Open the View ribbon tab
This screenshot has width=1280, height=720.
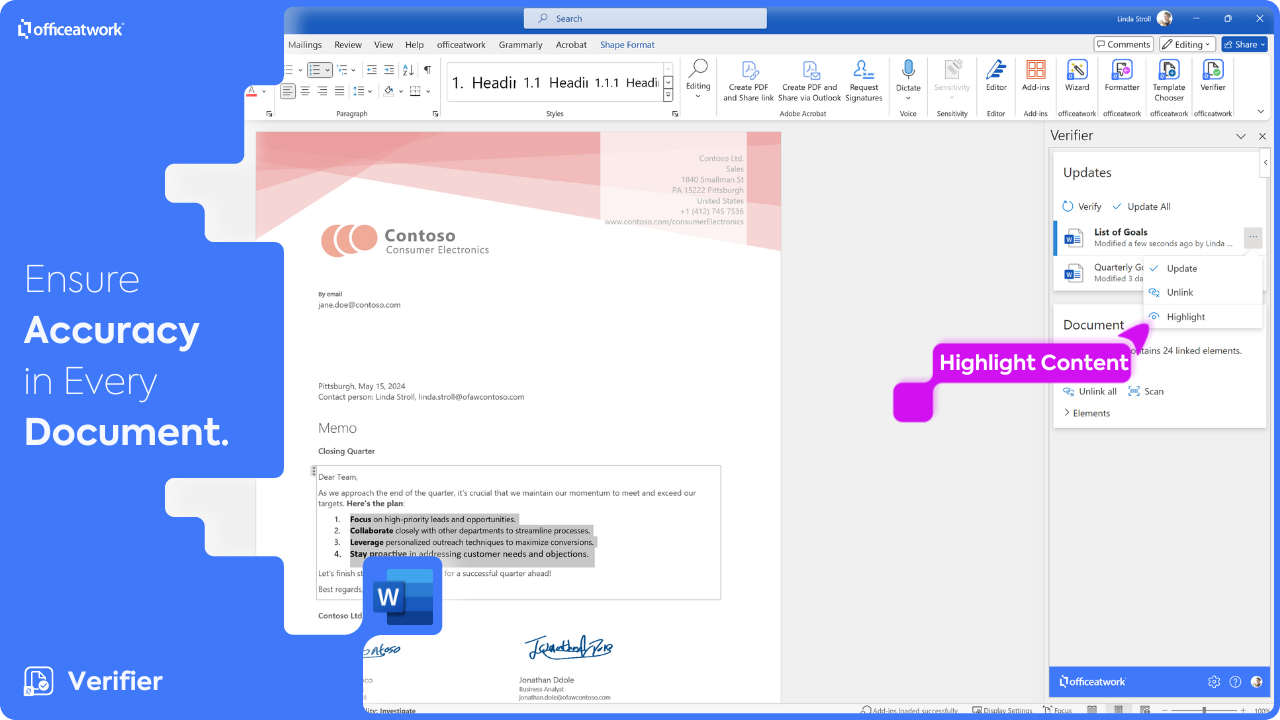(384, 45)
